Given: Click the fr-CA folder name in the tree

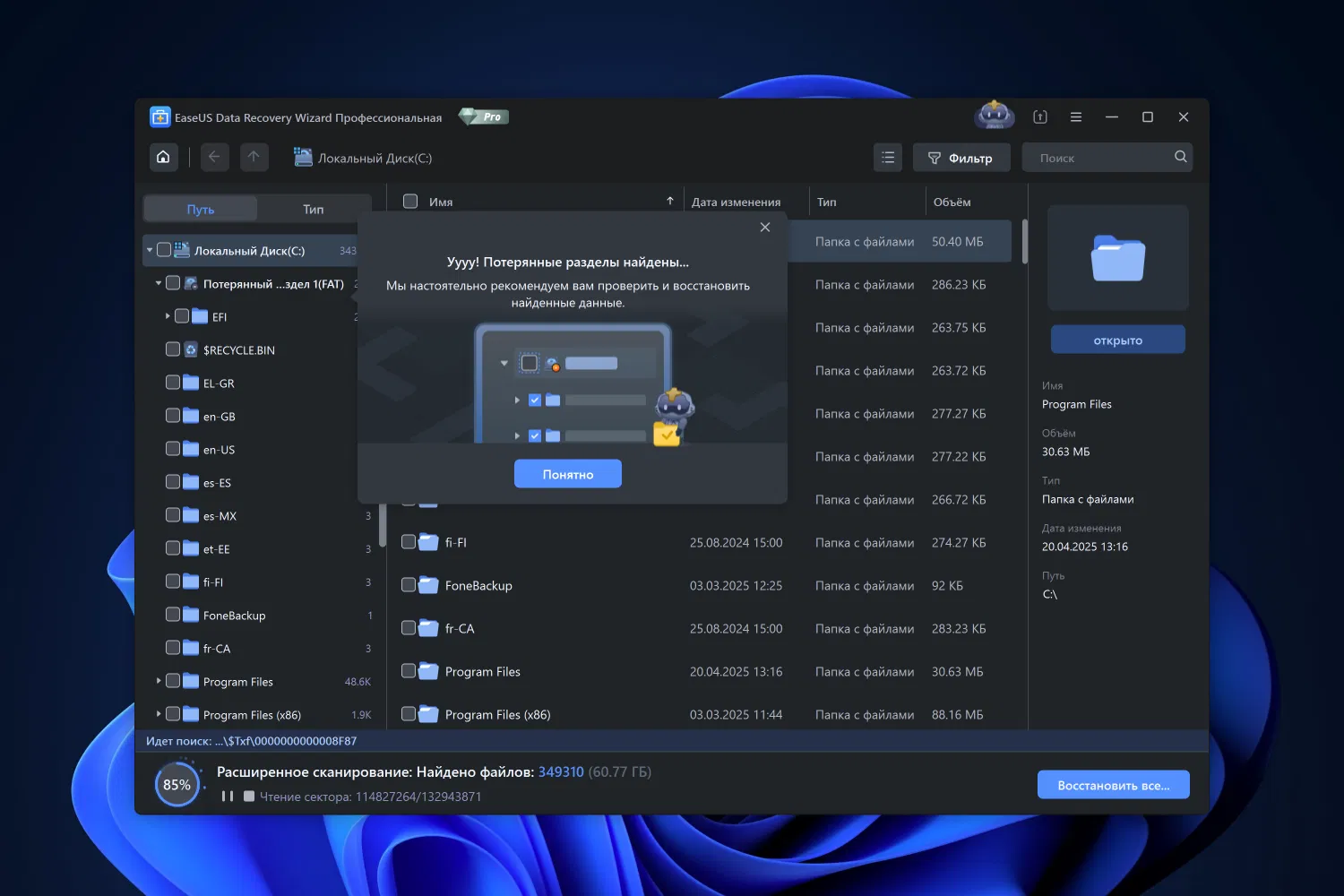Looking at the screenshot, I should (x=217, y=649).
